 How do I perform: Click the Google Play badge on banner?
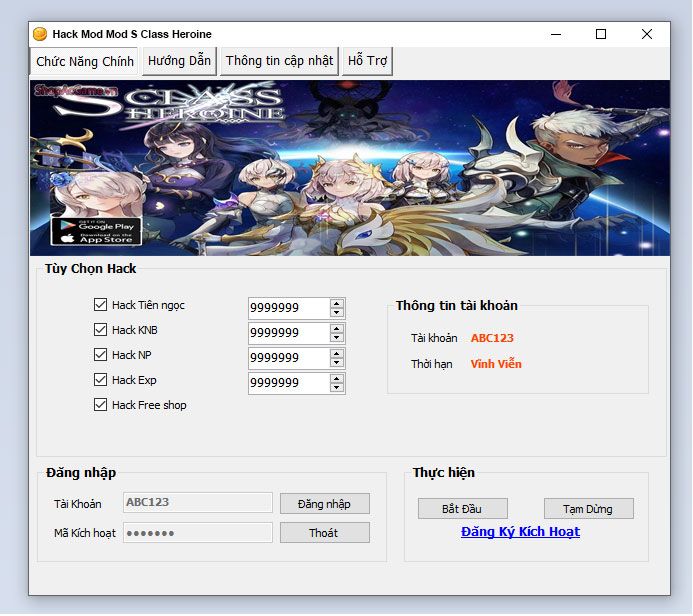96,226
